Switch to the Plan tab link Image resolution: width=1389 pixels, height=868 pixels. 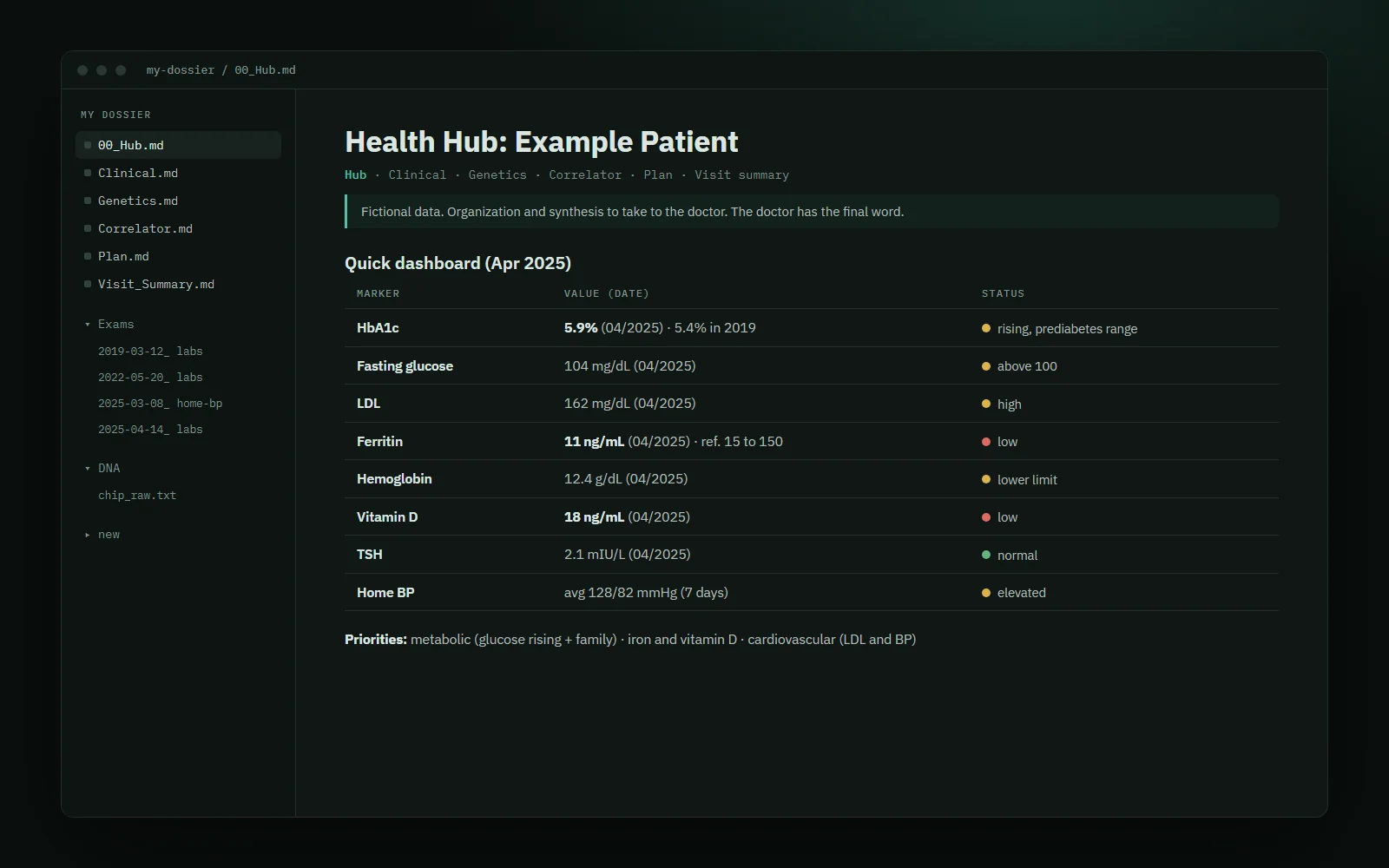[x=658, y=174]
